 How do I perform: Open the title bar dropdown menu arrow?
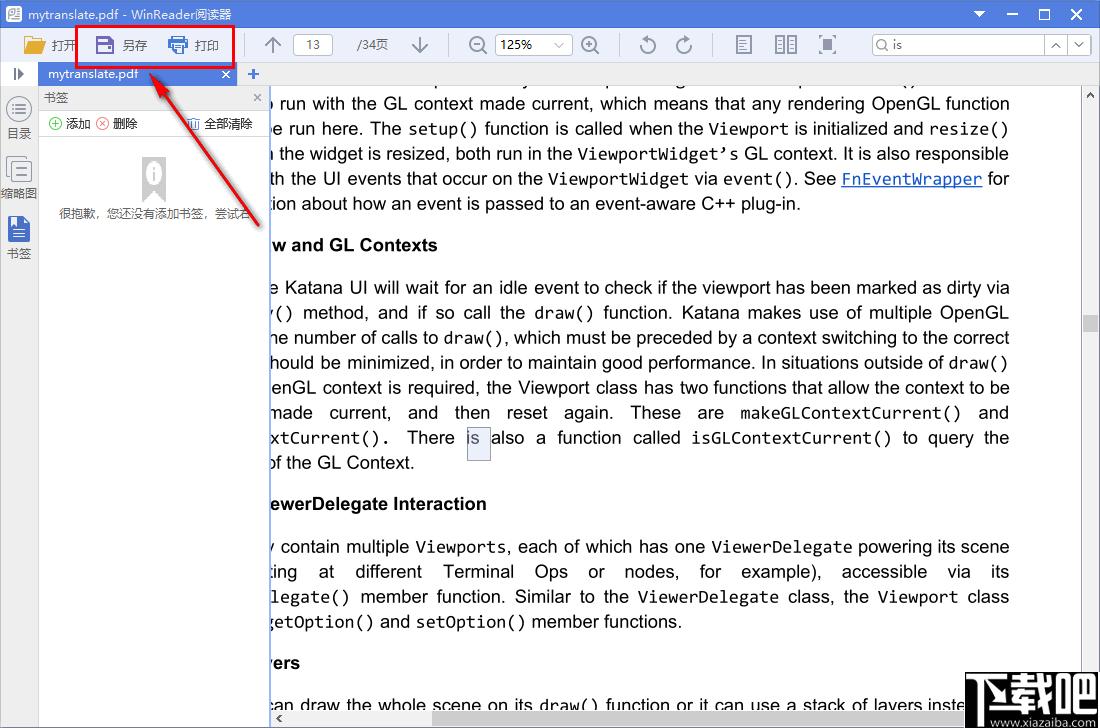[979, 13]
